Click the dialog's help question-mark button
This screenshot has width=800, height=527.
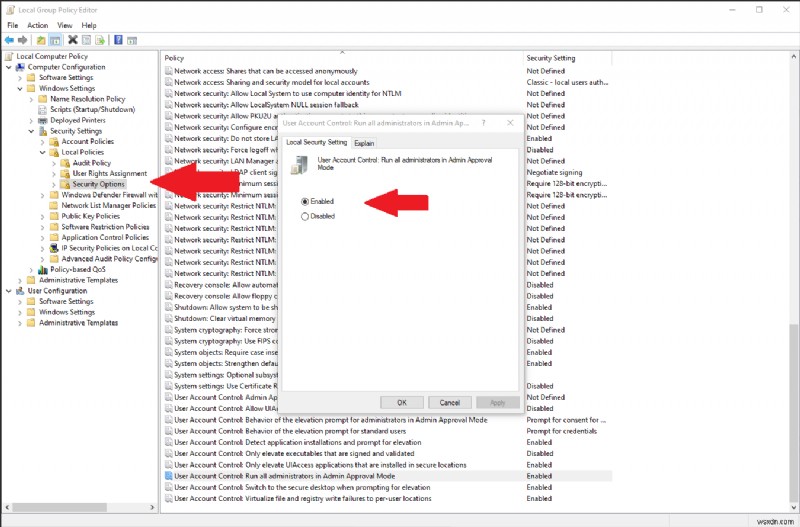pos(484,123)
